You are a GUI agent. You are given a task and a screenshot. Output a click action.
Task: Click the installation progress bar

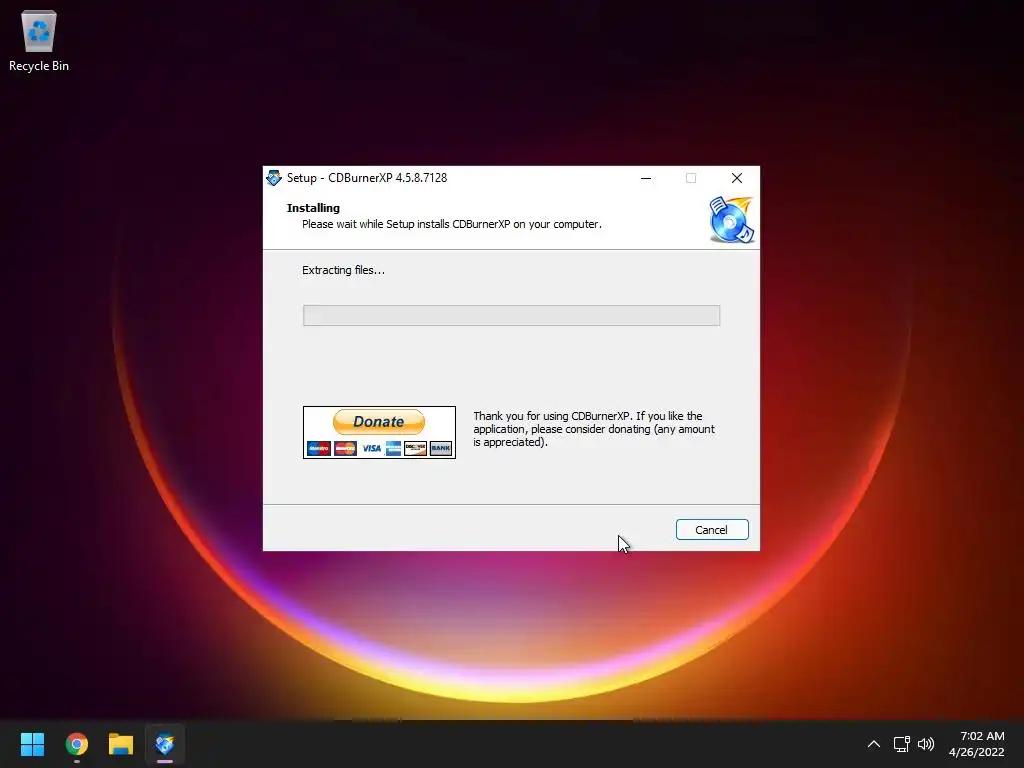[x=511, y=315]
